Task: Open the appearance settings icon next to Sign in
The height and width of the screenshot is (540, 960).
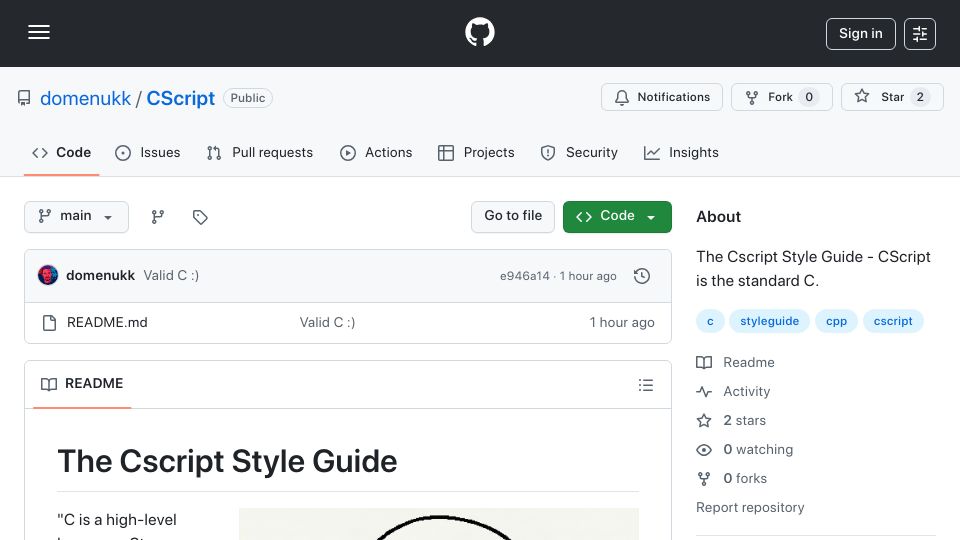Action: pyautogui.click(x=920, y=34)
